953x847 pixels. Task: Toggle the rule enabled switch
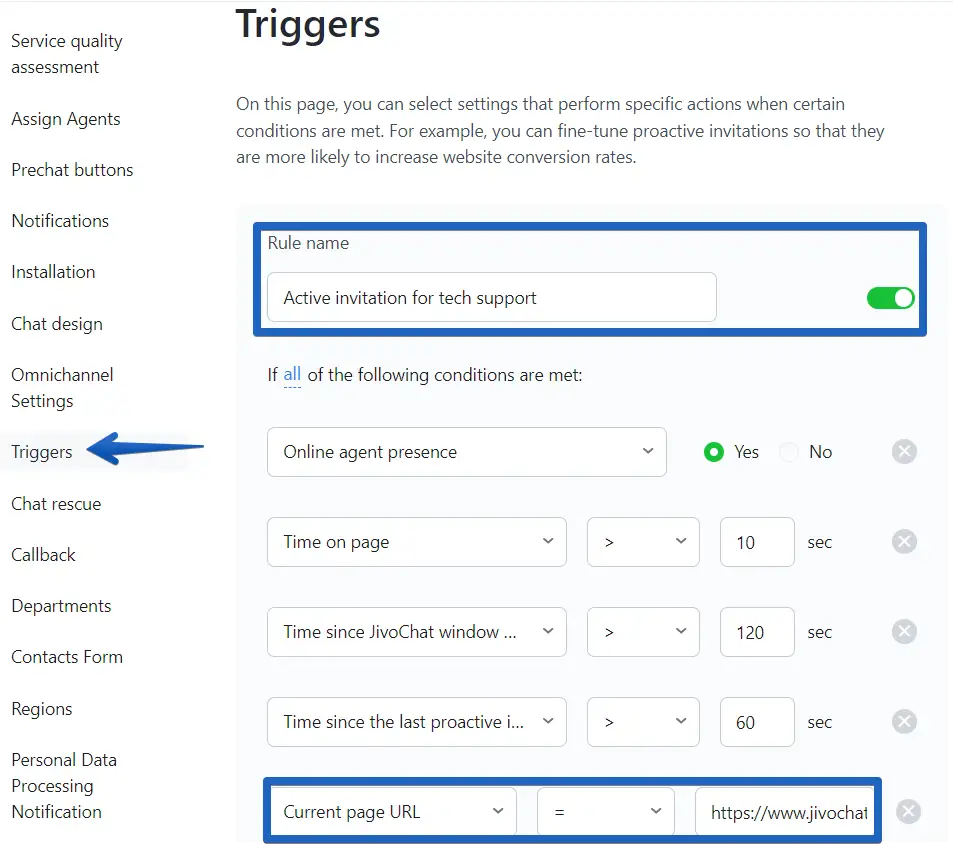(890, 298)
